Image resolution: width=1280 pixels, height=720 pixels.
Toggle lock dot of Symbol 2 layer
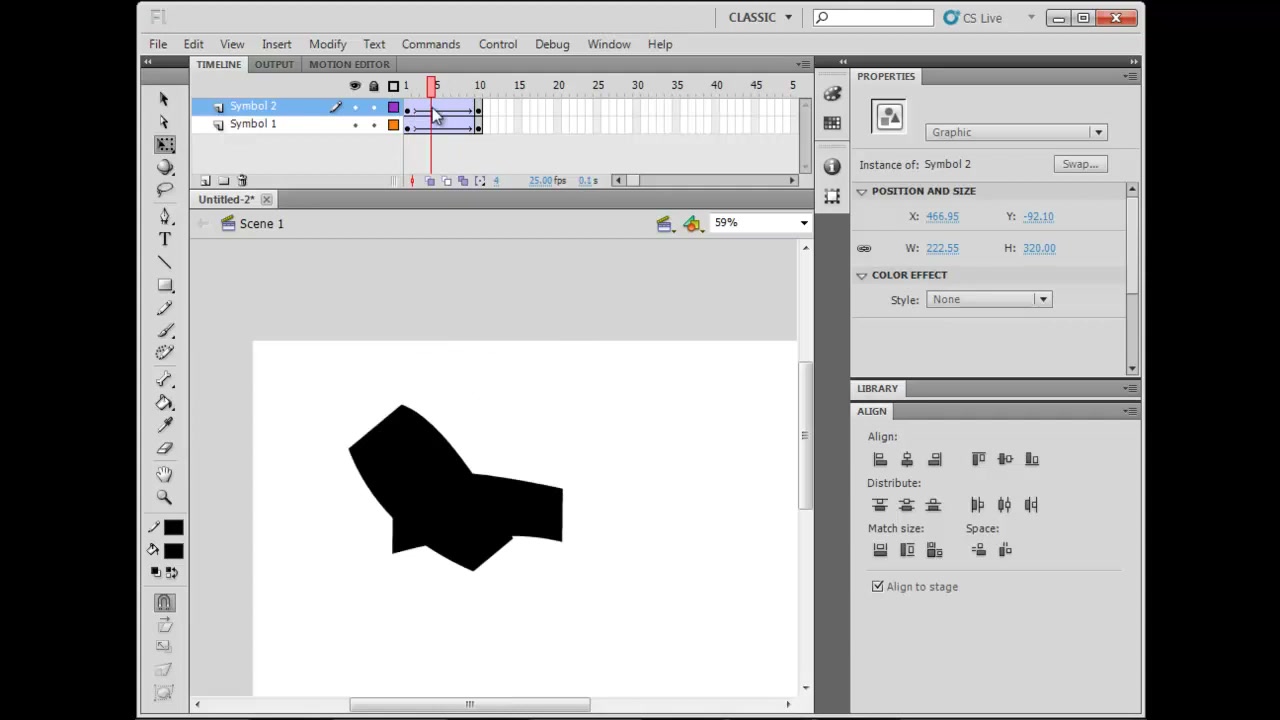(x=374, y=107)
